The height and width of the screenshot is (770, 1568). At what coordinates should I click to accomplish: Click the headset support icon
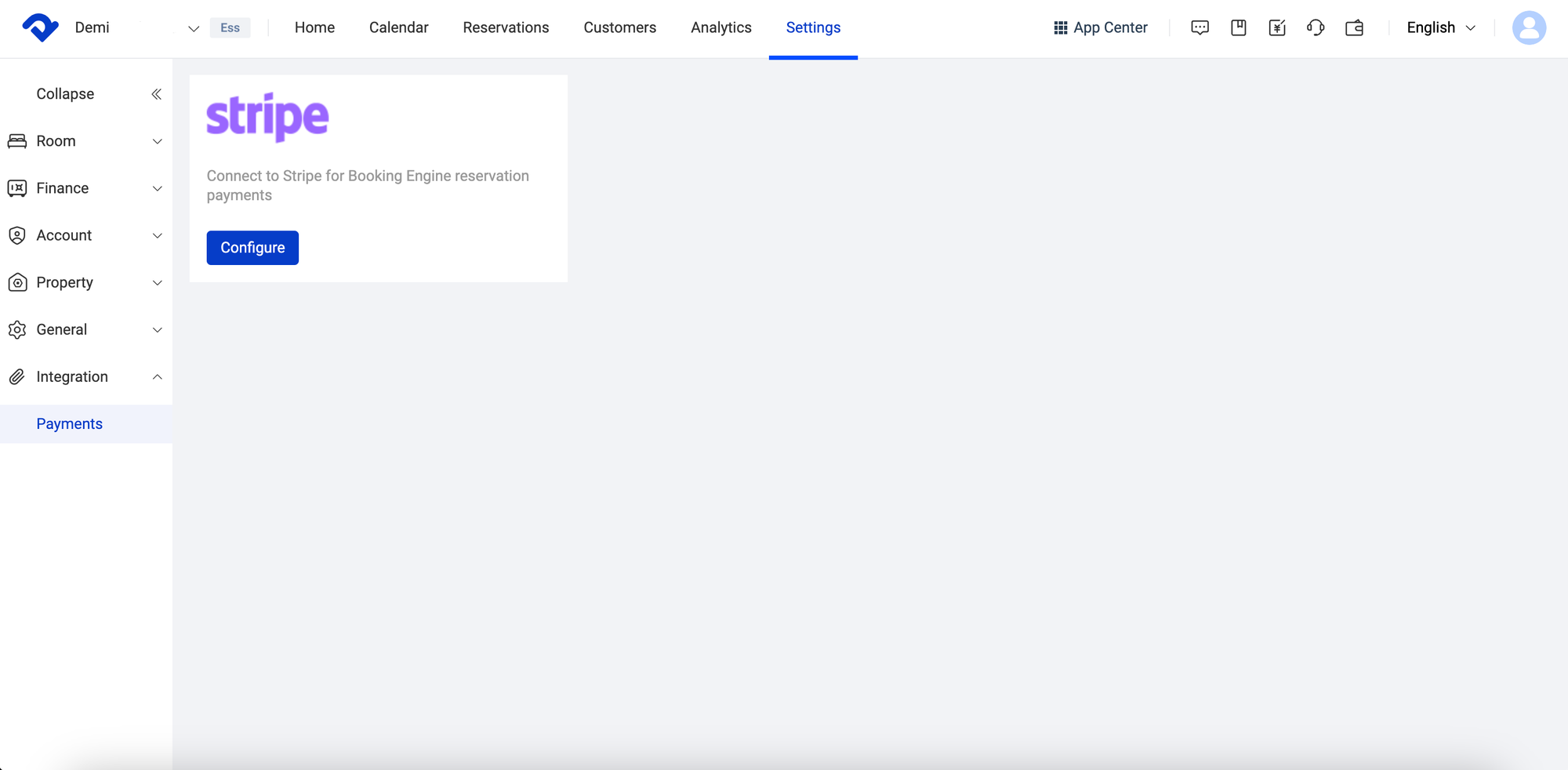1316,27
